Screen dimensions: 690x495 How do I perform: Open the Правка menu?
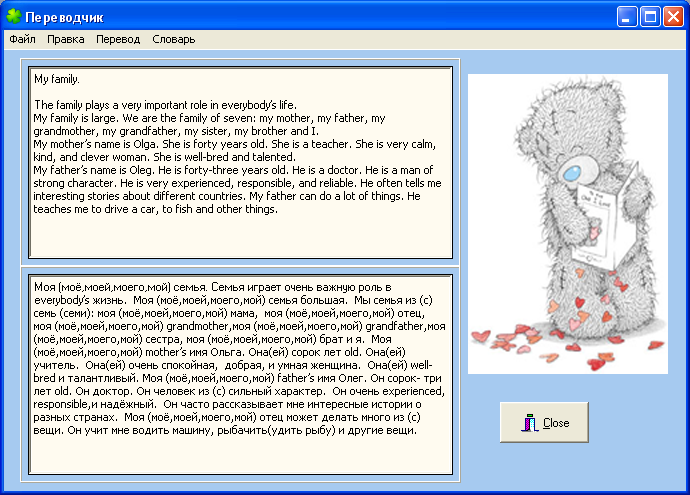point(66,39)
